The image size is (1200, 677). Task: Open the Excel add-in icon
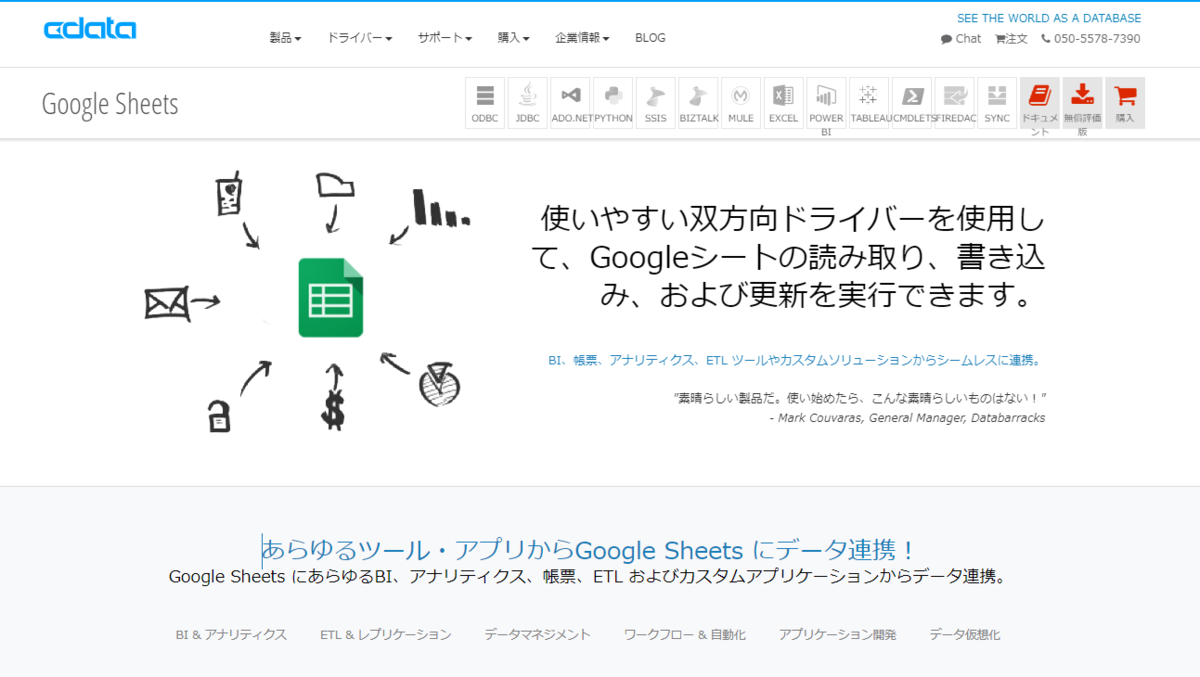click(784, 103)
